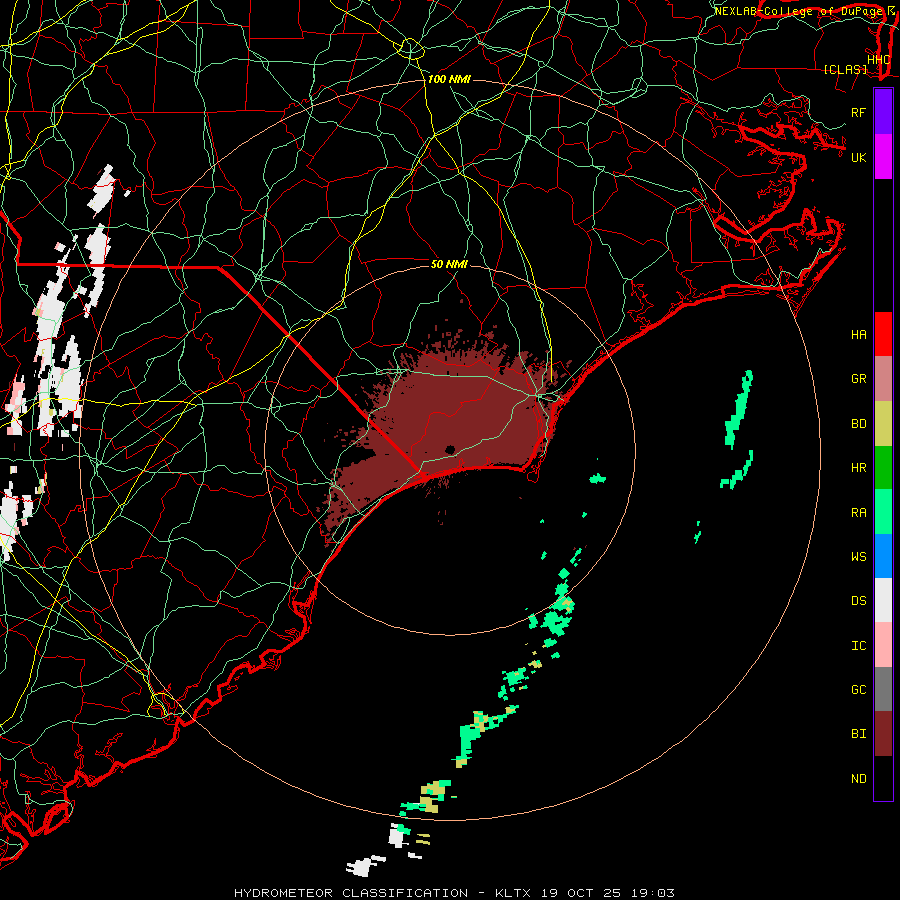This screenshot has width=900, height=900.
Task: Click the small black radar-site hole in the brown echo
Action: tap(450, 449)
